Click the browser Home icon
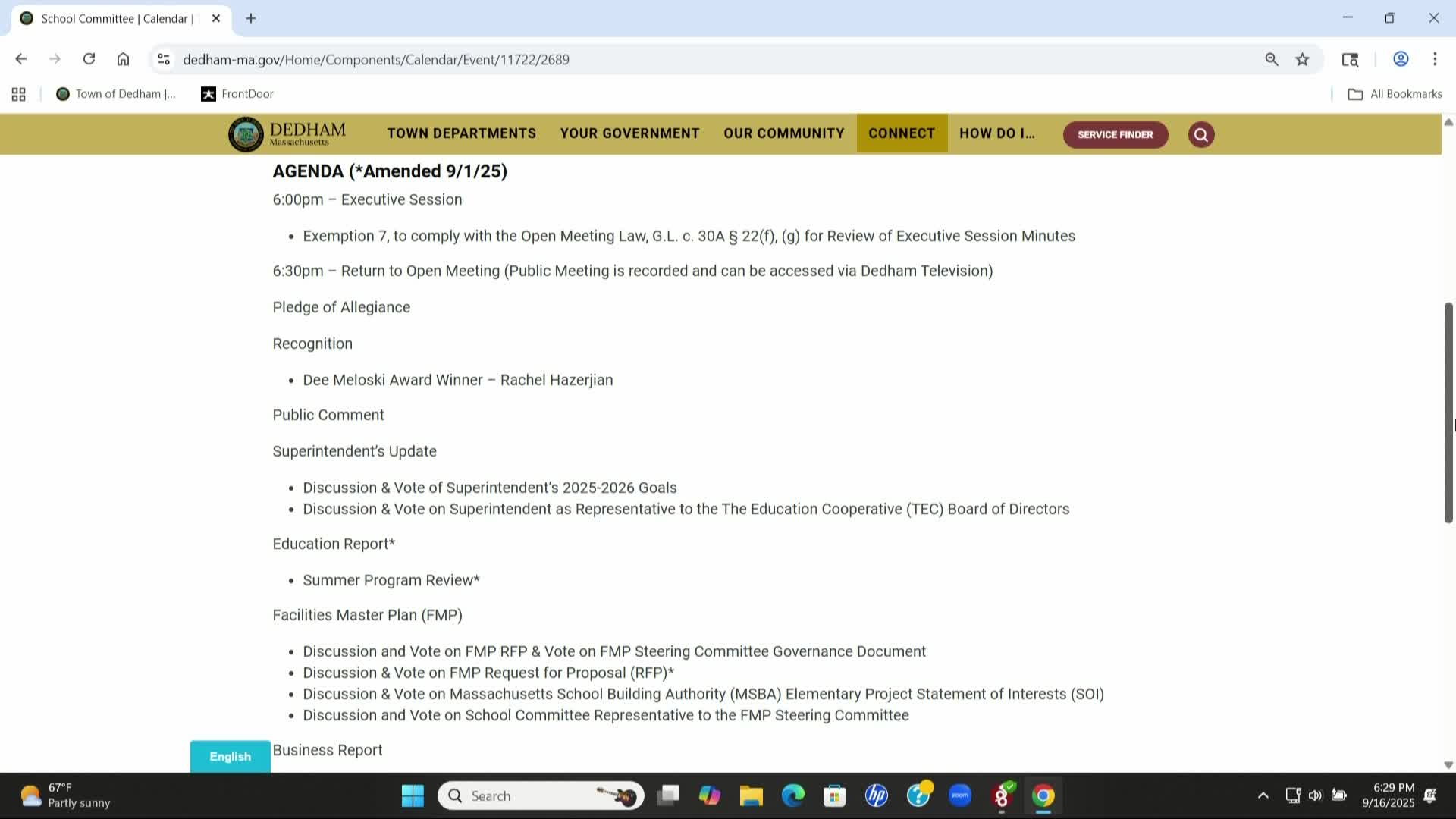Image resolution: width=1456 pixels, height=819 pixels. pyautogui.click(x=123, y=58)
